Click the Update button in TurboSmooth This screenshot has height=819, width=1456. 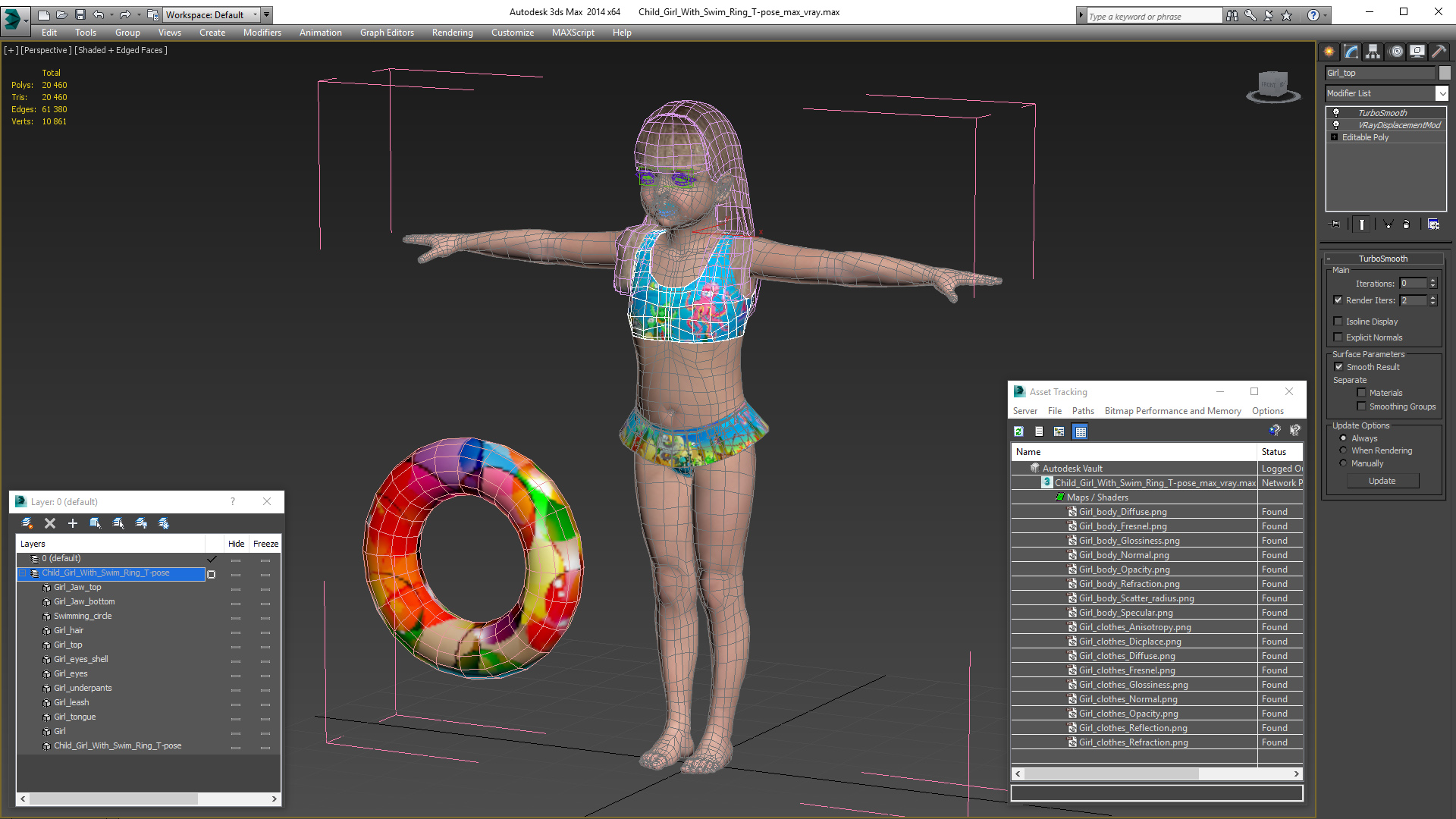[1382, 481]
